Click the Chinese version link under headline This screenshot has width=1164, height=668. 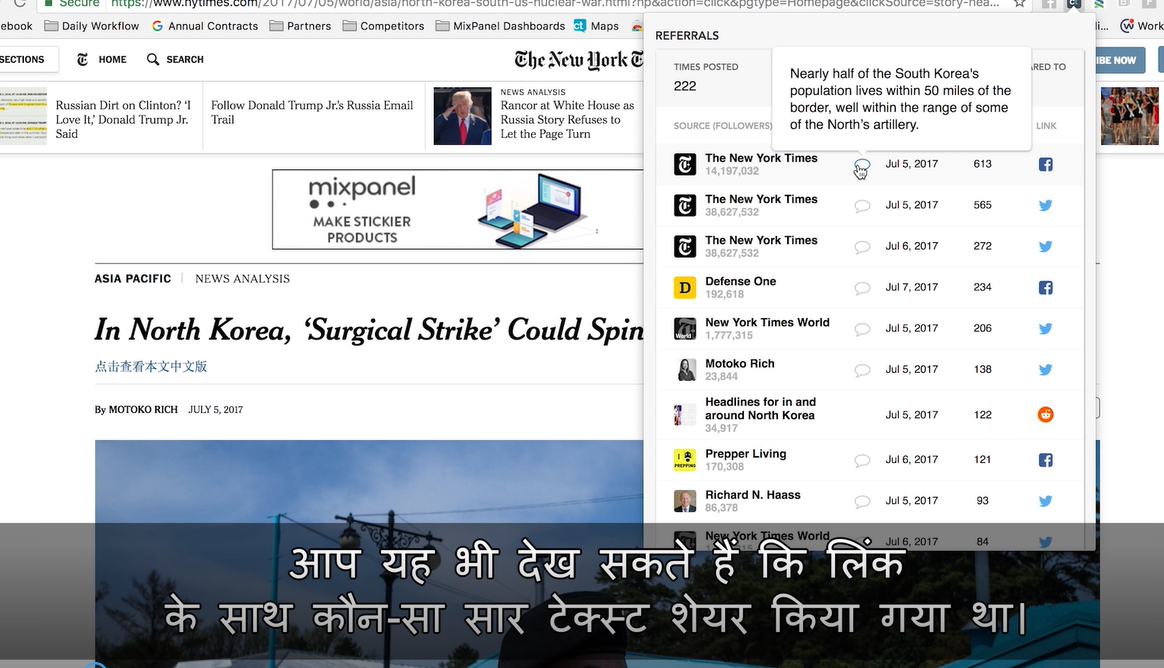[x=151, y=366]
